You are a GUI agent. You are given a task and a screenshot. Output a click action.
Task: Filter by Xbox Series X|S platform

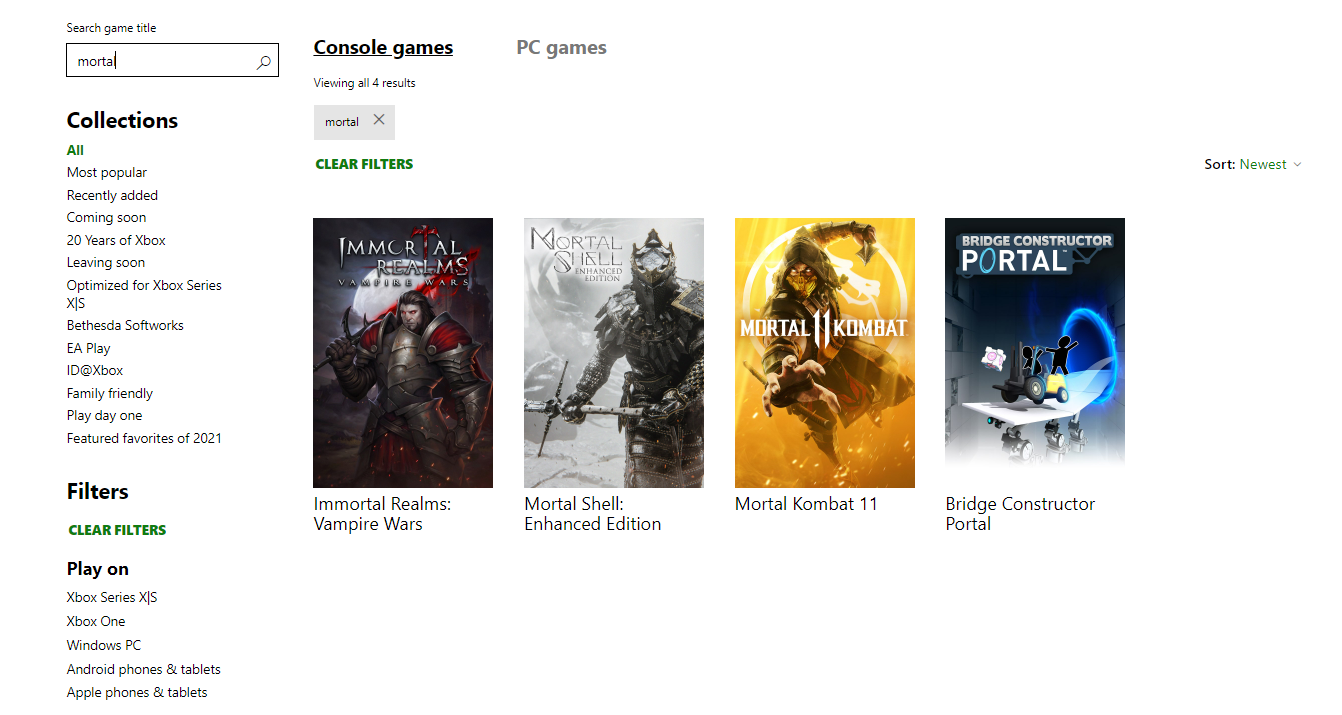(112, 597)
